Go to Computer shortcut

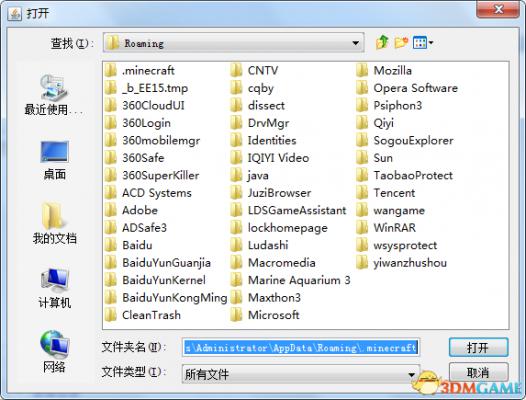pyautogui.click(x=54, y=288)
